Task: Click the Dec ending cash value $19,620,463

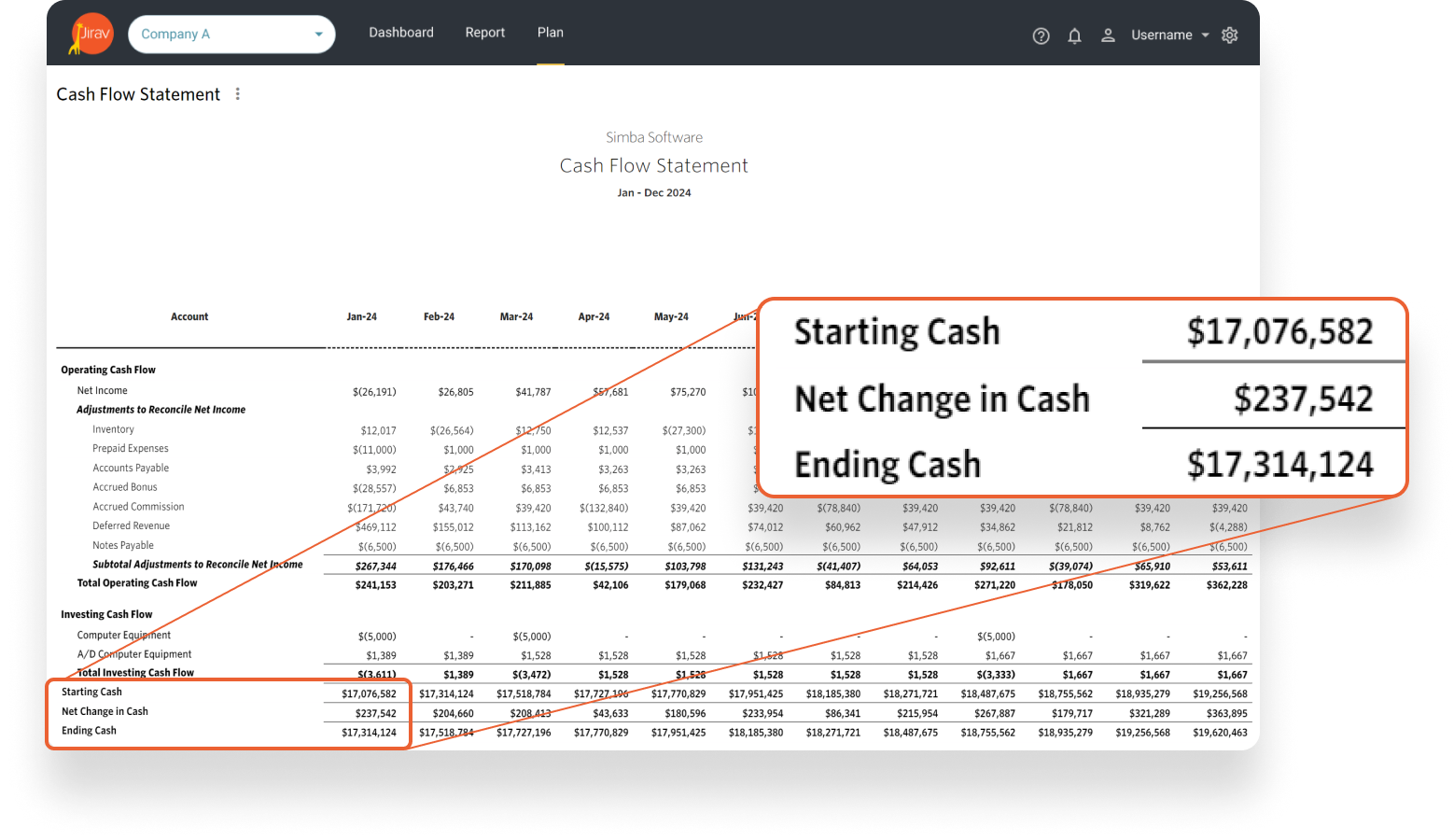Action: [x=1220, y=733]
